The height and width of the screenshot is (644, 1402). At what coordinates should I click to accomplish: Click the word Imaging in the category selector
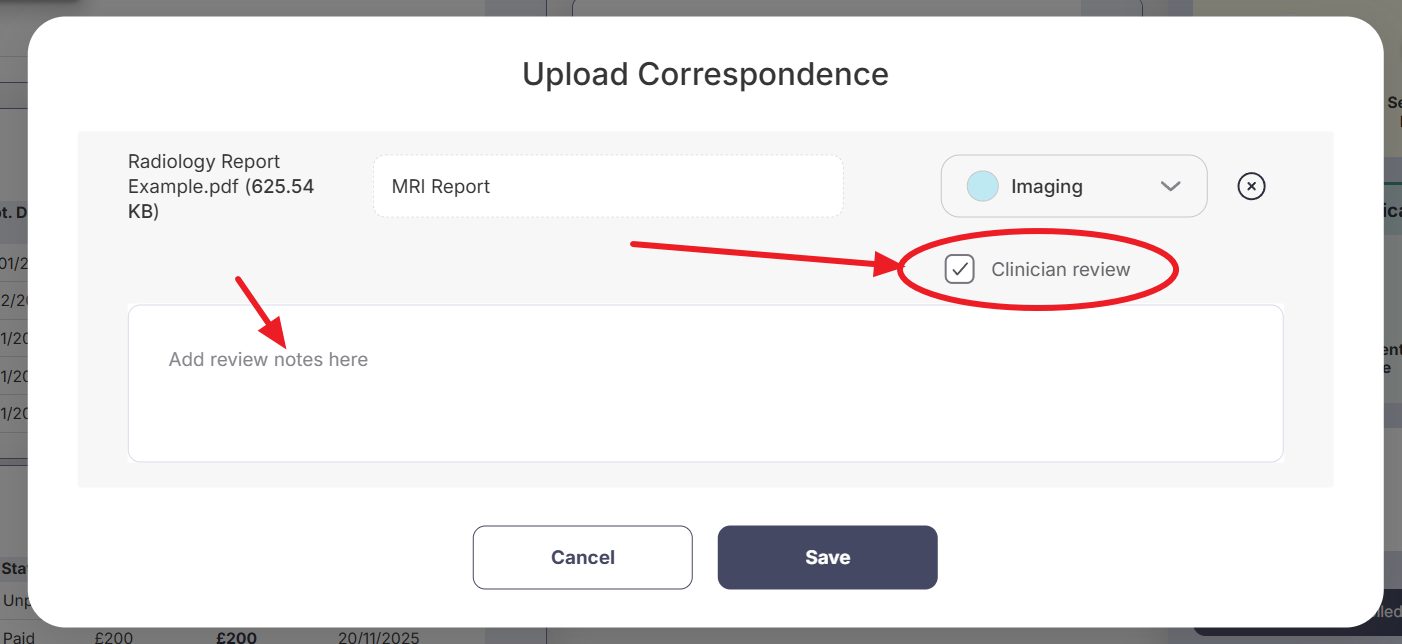[1046, 186]
